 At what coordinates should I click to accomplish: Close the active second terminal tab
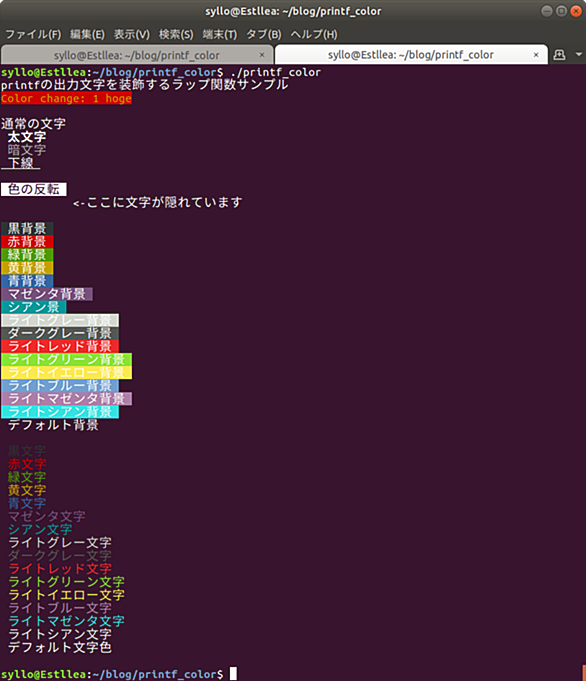click(536, 55)
